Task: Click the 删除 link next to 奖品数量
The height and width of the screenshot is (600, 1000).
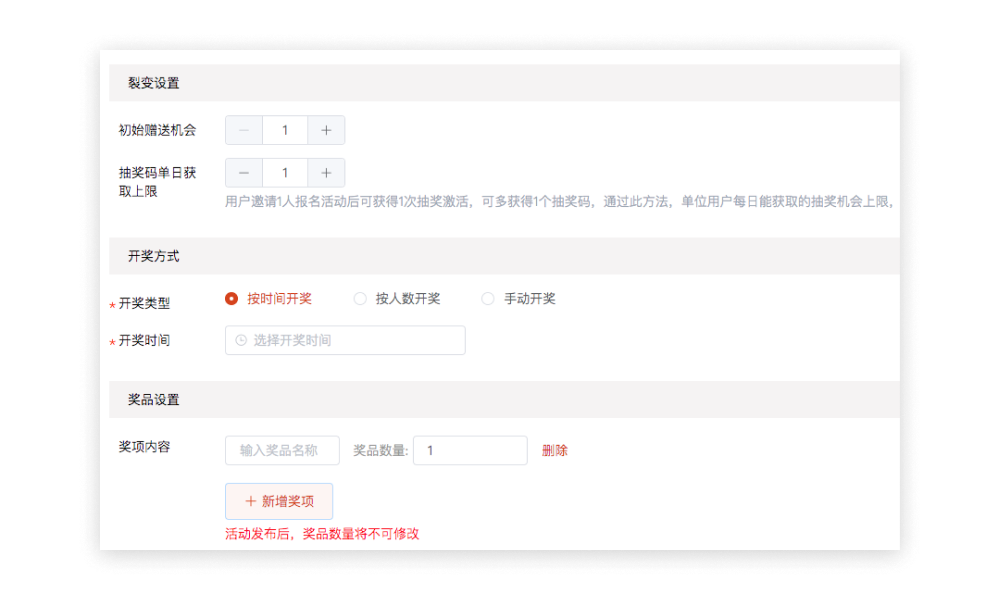Action: click(554, 450)
